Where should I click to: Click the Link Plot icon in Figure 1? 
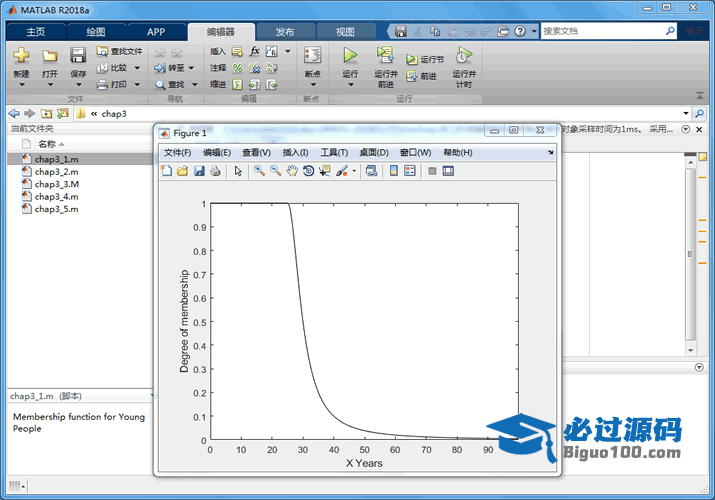coord(372,171)
